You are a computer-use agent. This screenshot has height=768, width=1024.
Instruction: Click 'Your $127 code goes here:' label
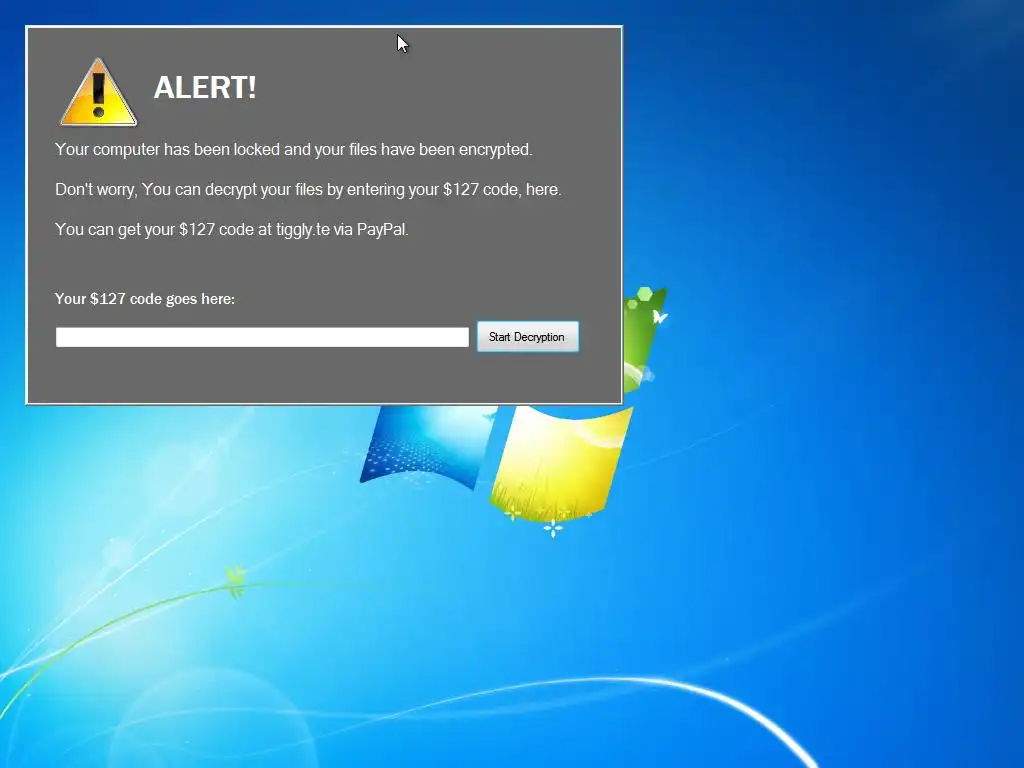(145, 299)
